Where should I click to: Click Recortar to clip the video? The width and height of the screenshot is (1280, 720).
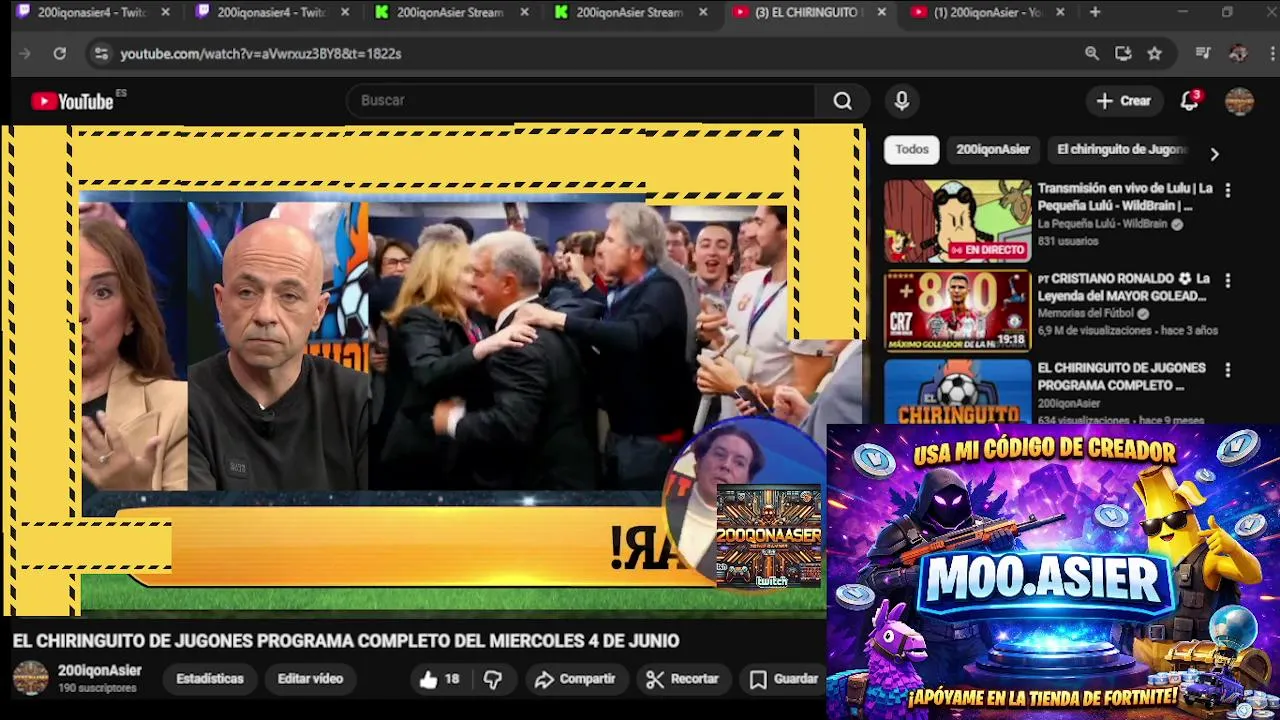point(683,679)
